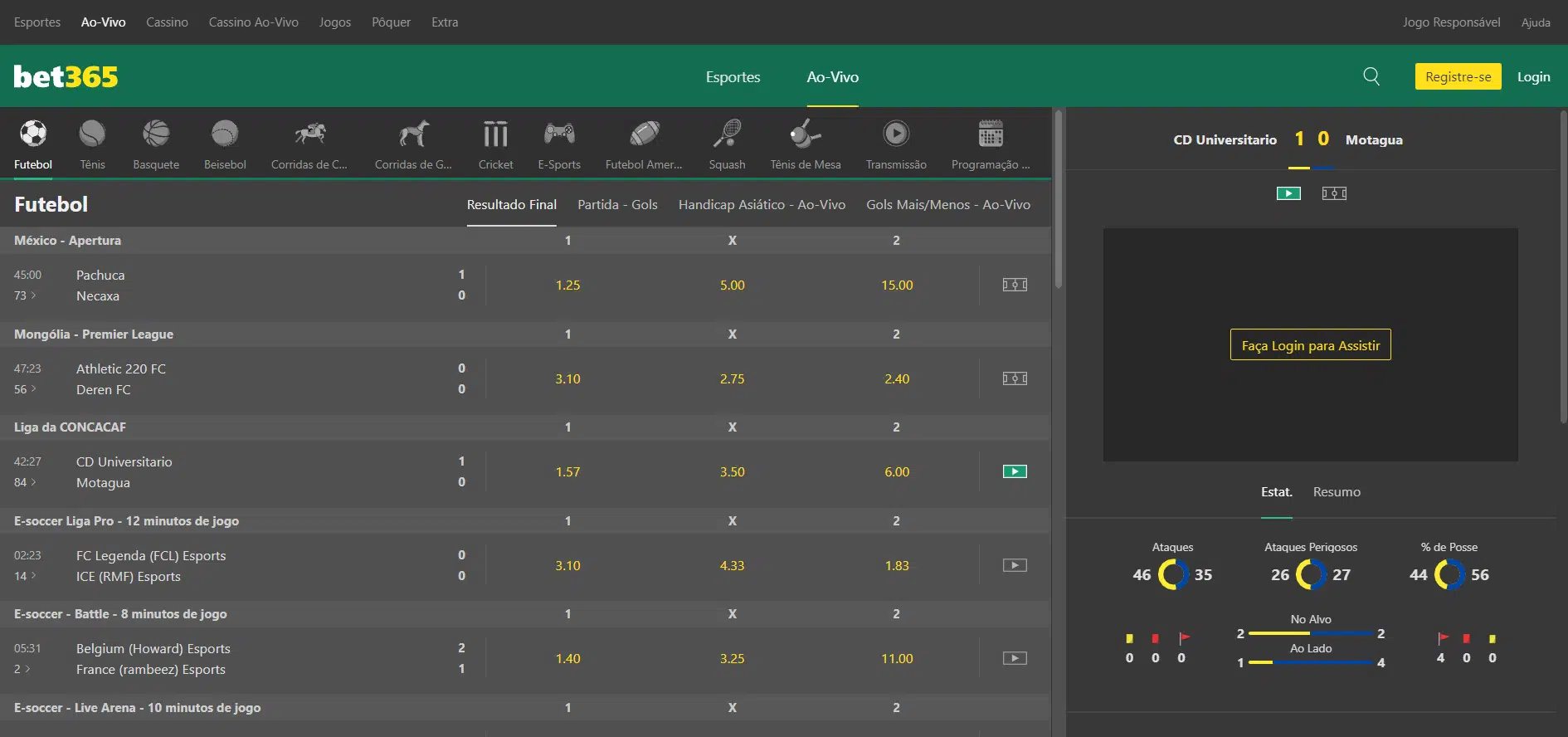Open Jogos in the top bar
The height and width of the screenshot is (737, 1568).
[x=334, y=22]
